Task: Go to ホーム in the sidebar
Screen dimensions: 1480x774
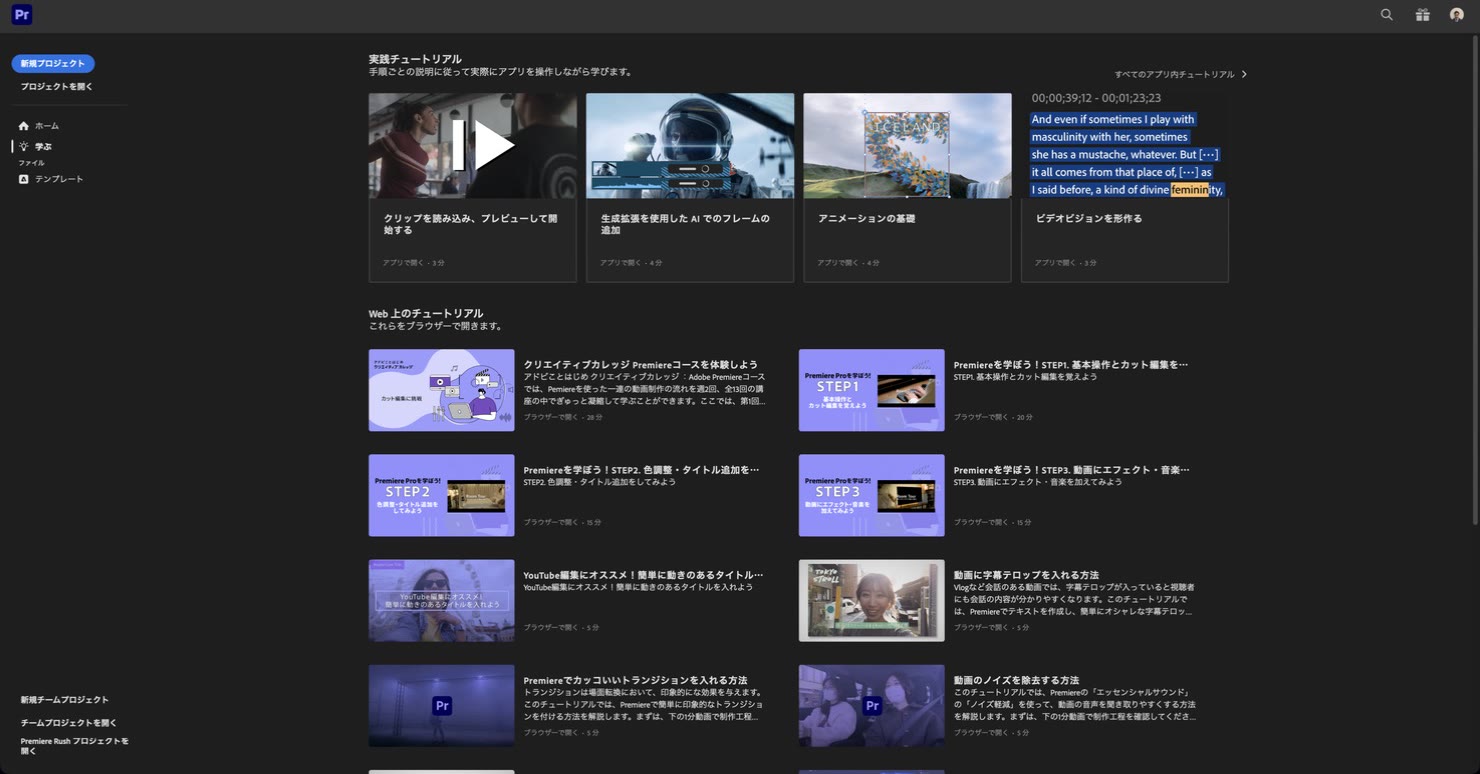Action: [x=47, y=126]
